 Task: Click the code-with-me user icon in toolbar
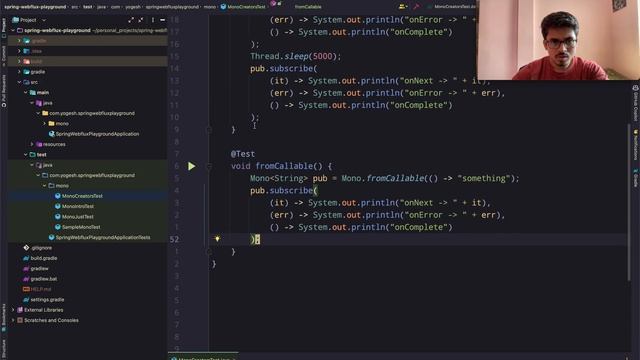click(x=402, y=7)
